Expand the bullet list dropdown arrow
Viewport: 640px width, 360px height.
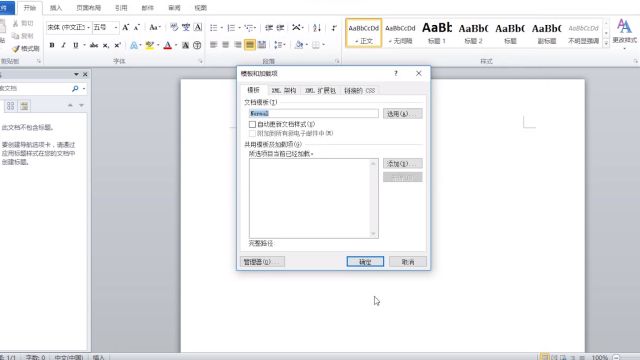pos(222,28)
